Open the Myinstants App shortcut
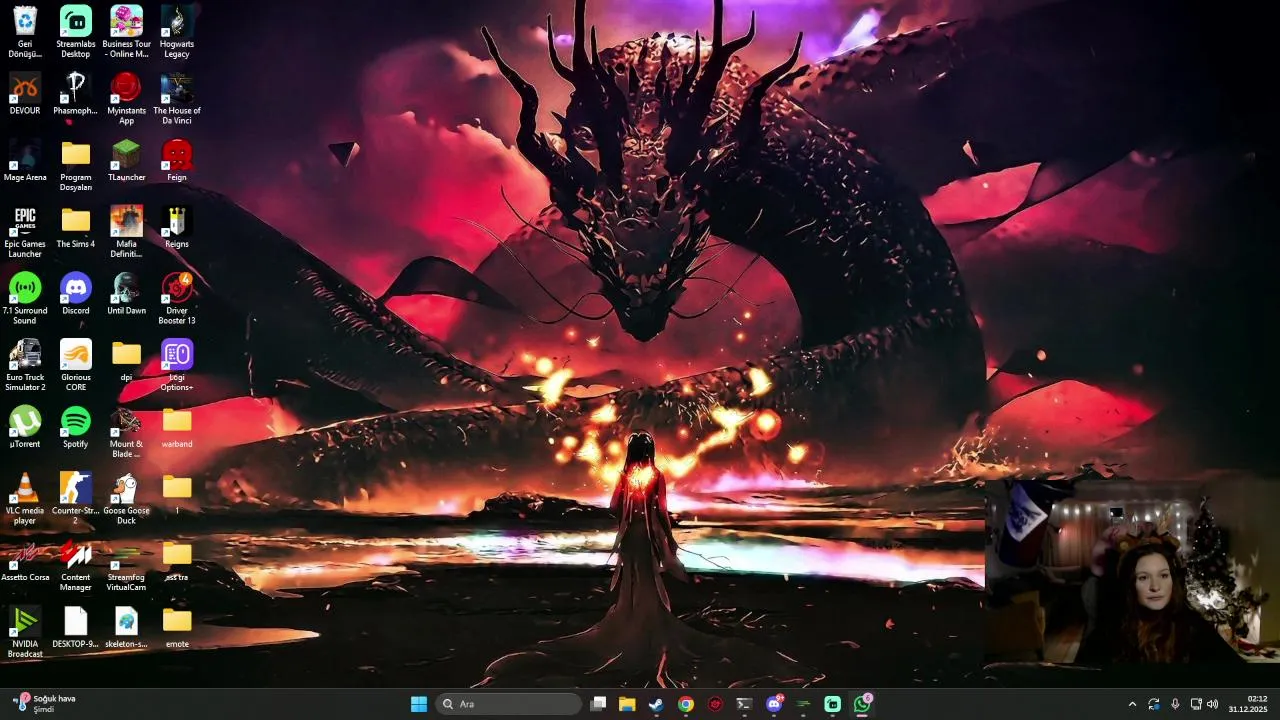Viewport: 1280px width, 720px height. 126,99
